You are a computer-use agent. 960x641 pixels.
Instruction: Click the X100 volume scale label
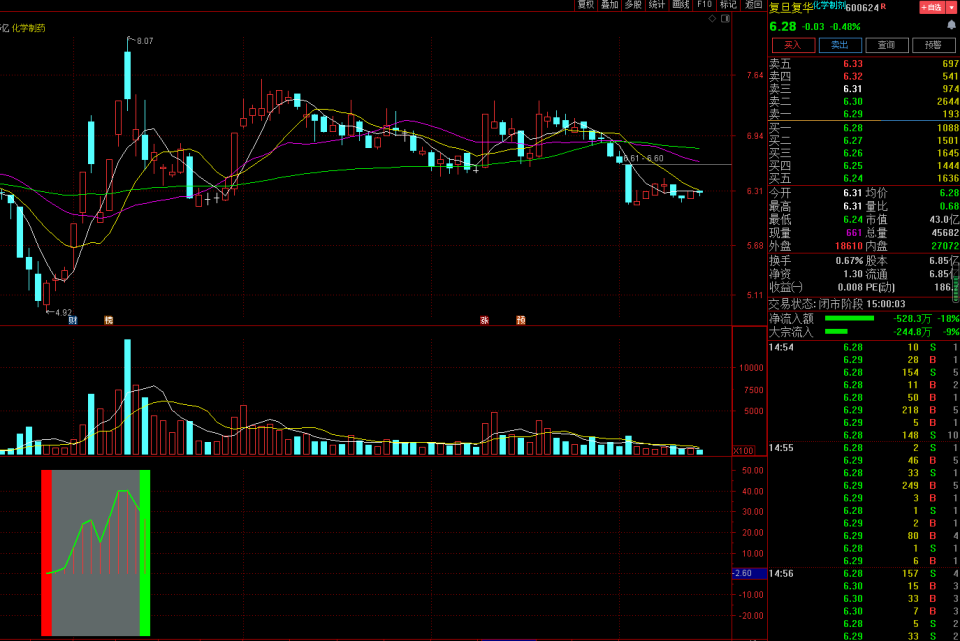[x=743, y=450]
